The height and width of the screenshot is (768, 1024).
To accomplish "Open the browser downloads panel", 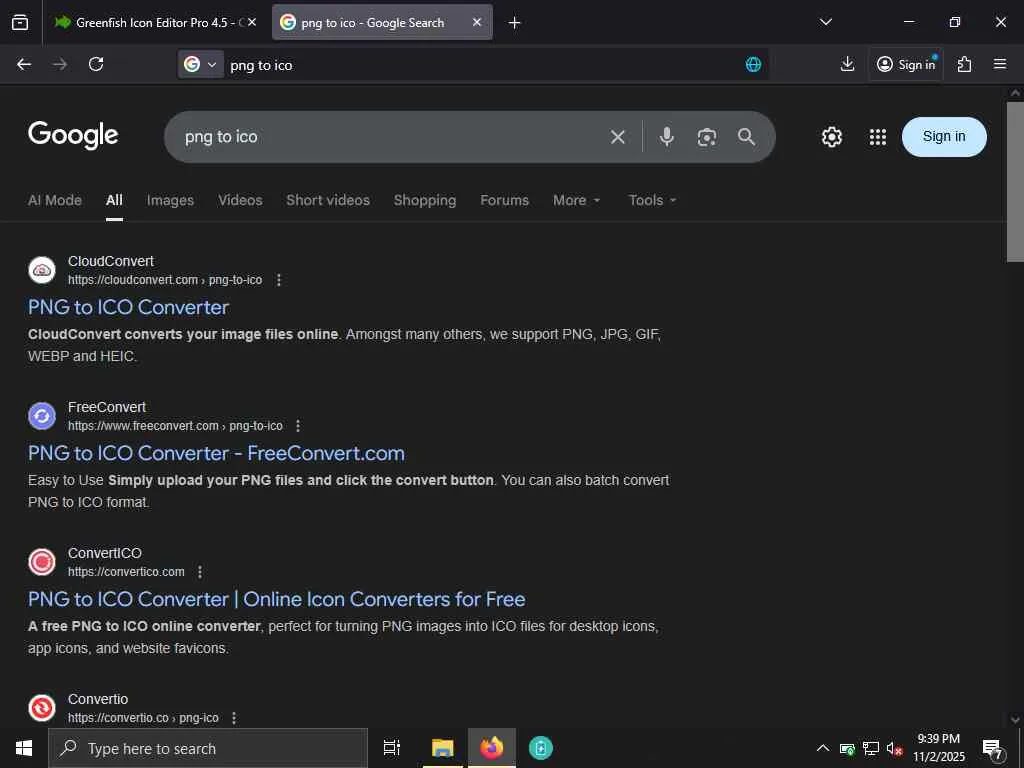I will coord(848,64).
